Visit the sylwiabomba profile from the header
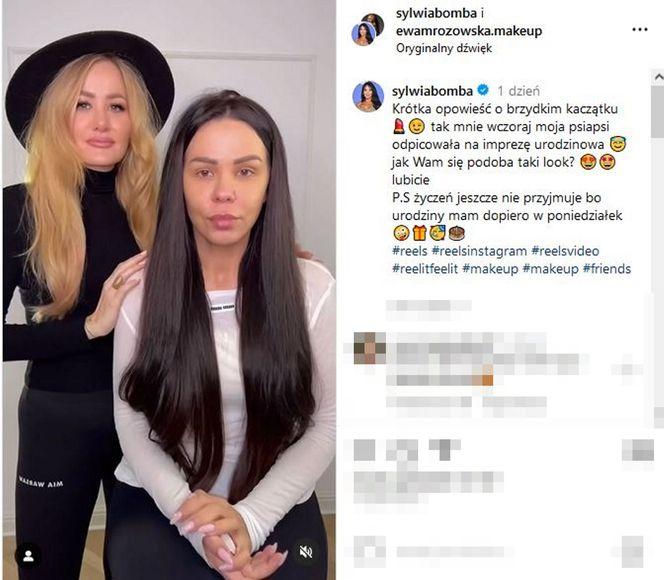This screenshot has width=664, height=580. click(x=436, y=14)
